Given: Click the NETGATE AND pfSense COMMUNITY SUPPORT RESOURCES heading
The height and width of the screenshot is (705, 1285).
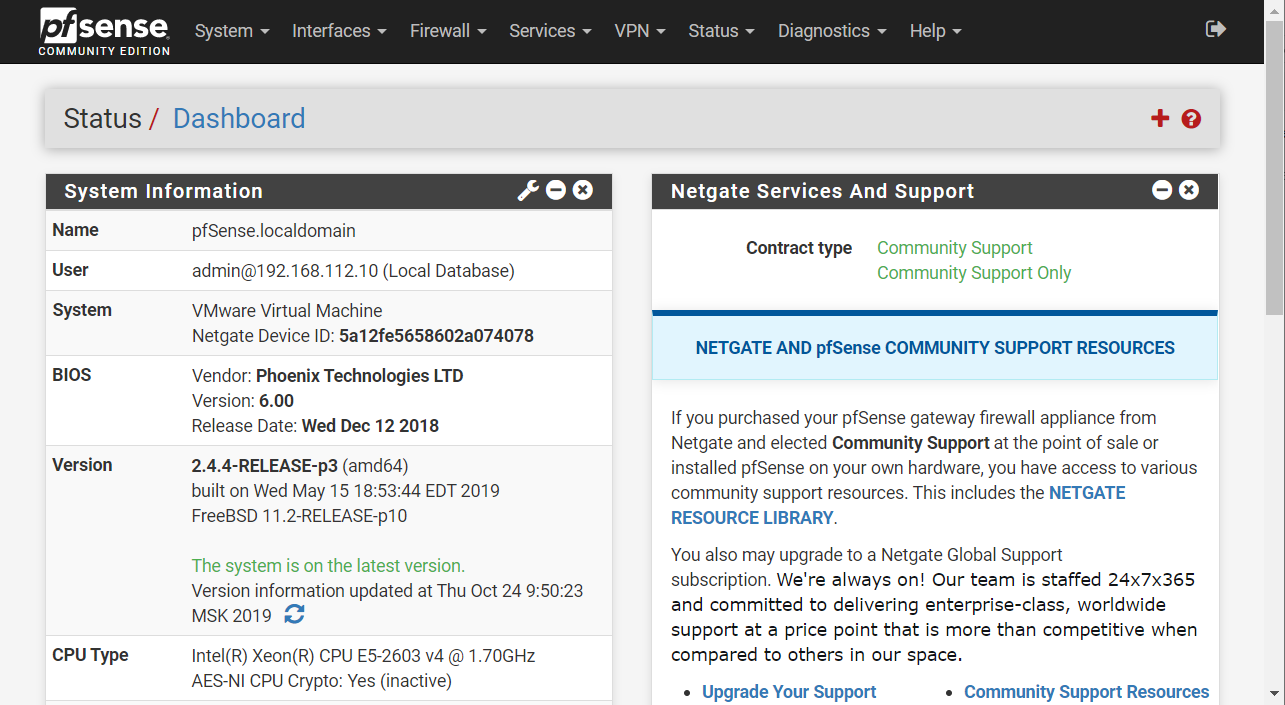Looking at the screenshot, I should pyautogui.click(x=935, y=348).
